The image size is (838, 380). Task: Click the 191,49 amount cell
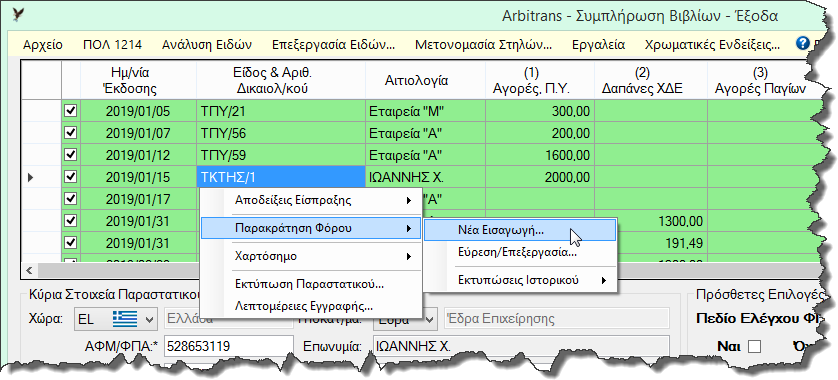663,243
